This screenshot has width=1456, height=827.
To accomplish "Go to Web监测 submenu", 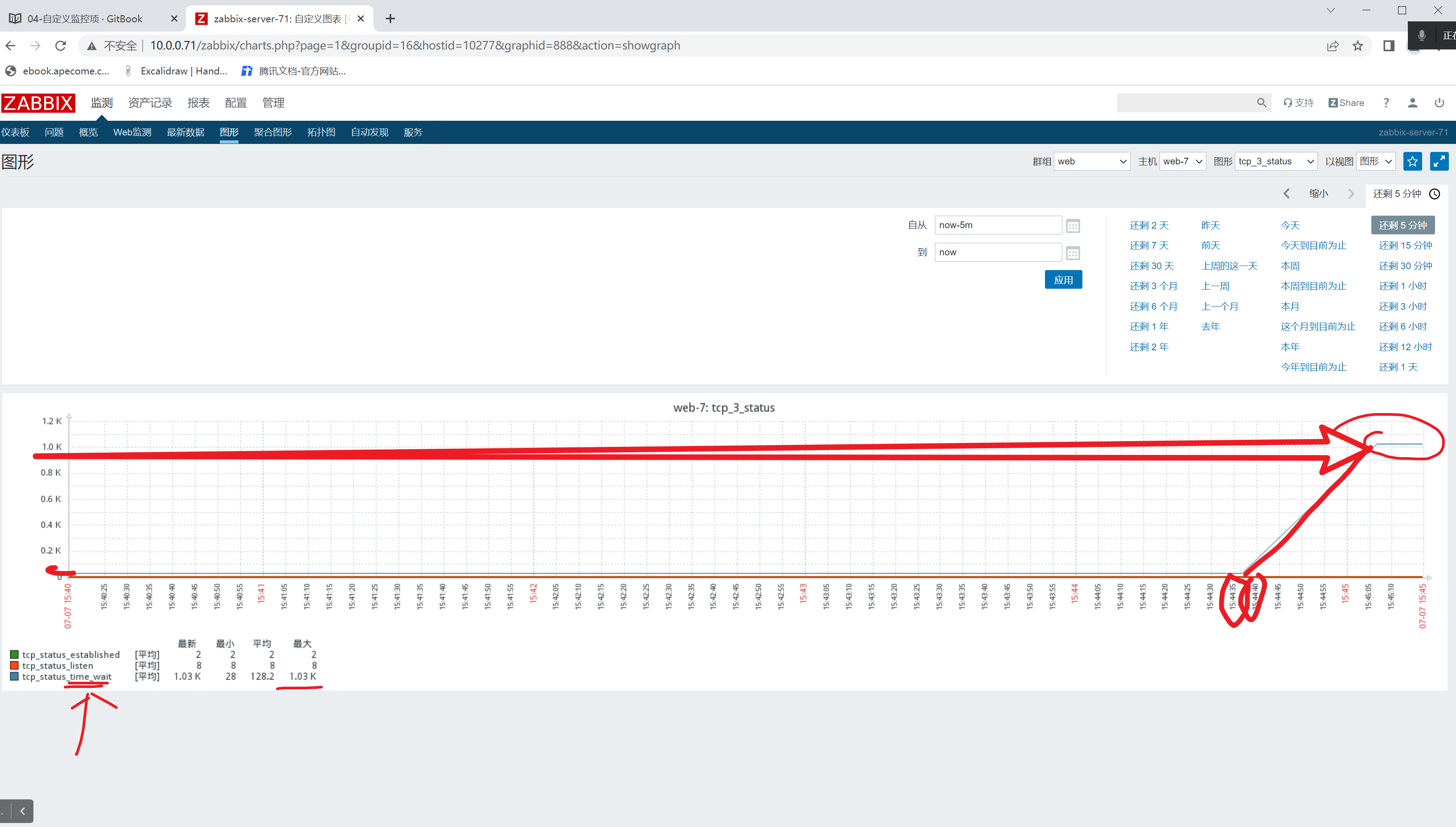I will click(132, 132).
